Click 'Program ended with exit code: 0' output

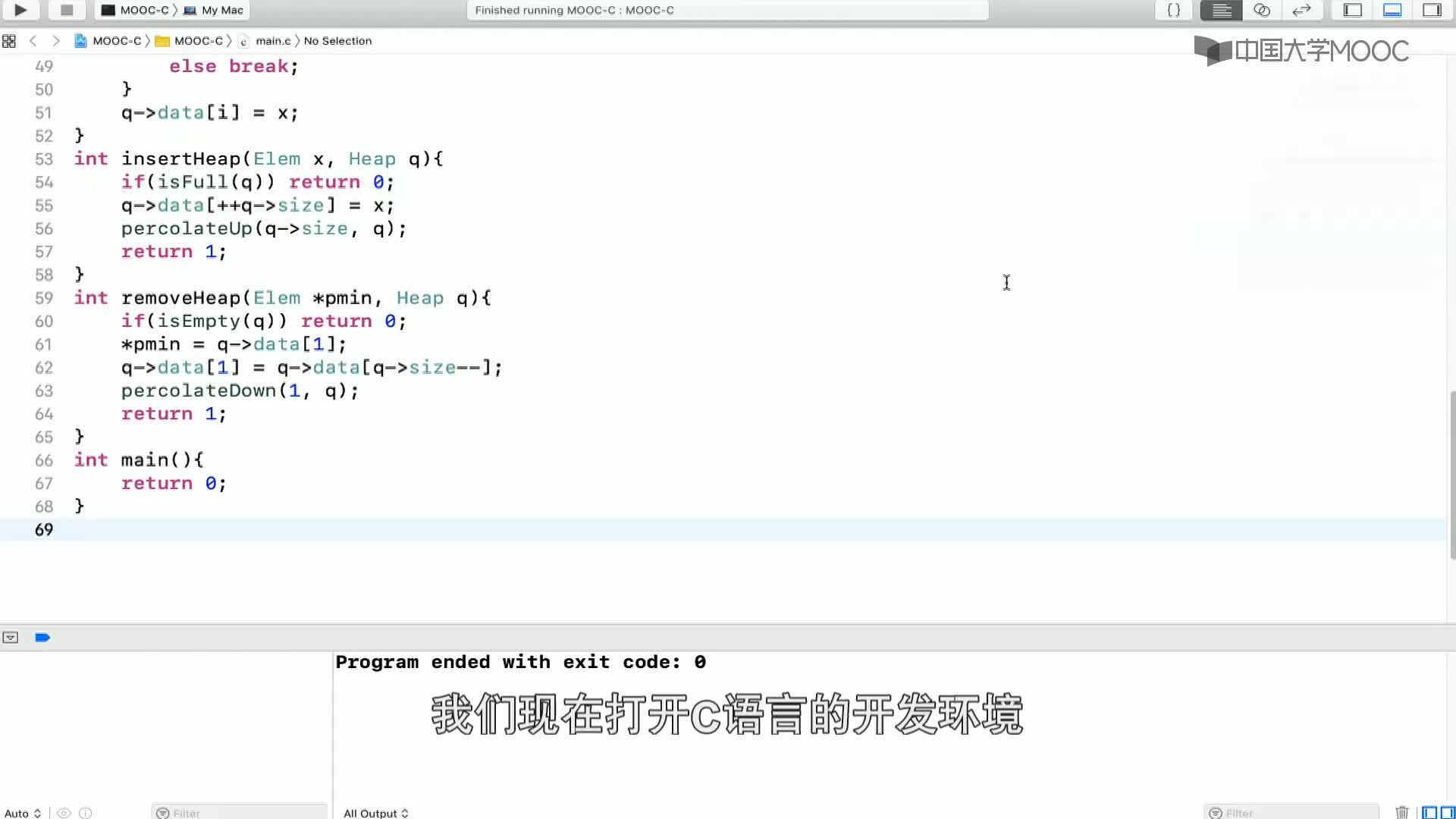click(x=521, y=662)
